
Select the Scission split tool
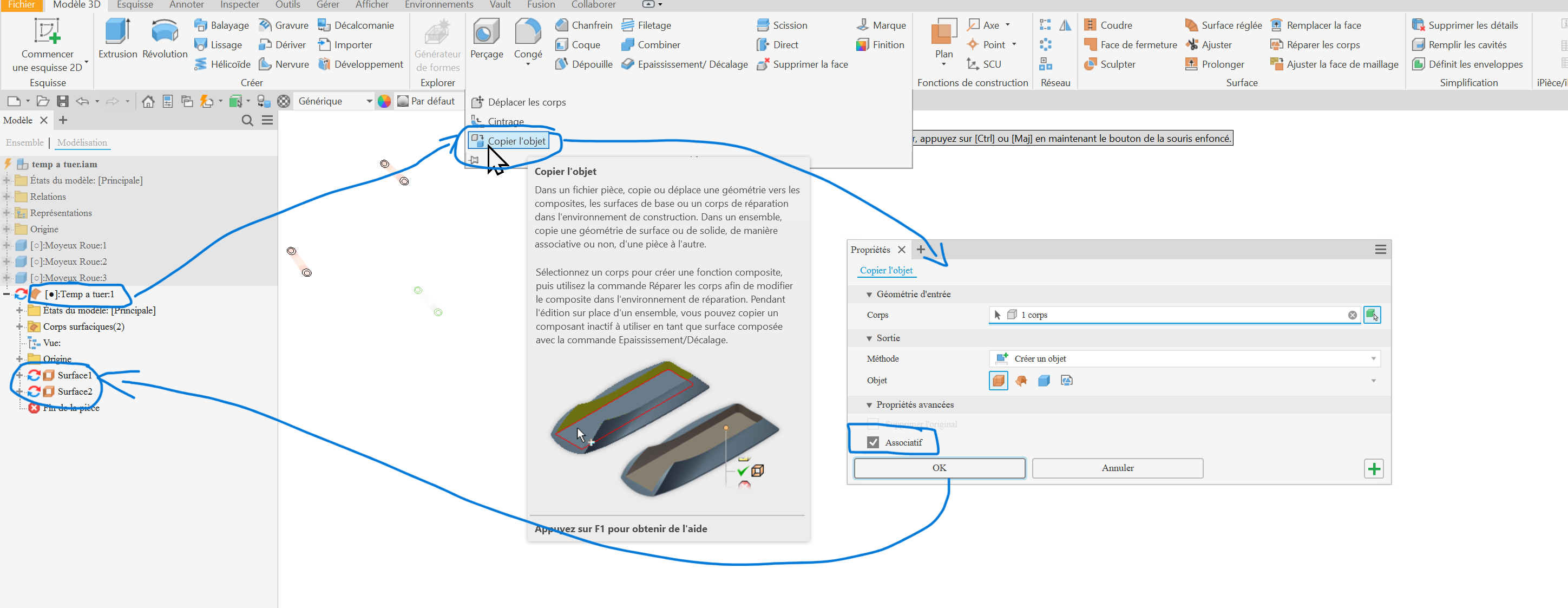(x=782, y=25)
